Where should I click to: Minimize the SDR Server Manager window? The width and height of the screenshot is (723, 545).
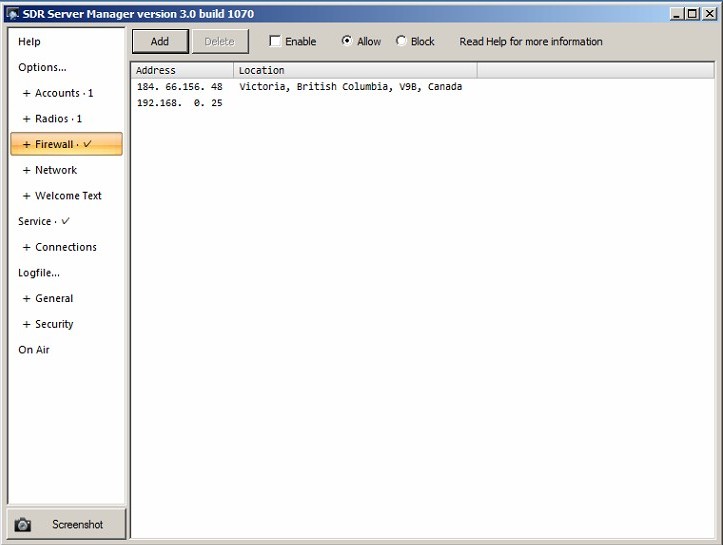coord(676,14)
